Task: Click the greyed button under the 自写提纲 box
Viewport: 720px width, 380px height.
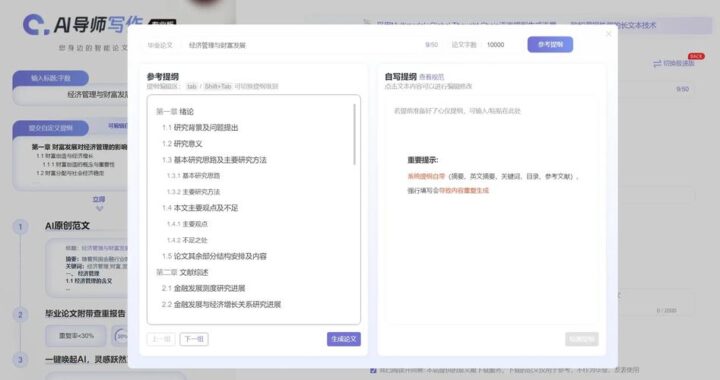Action: click(582, 339)
